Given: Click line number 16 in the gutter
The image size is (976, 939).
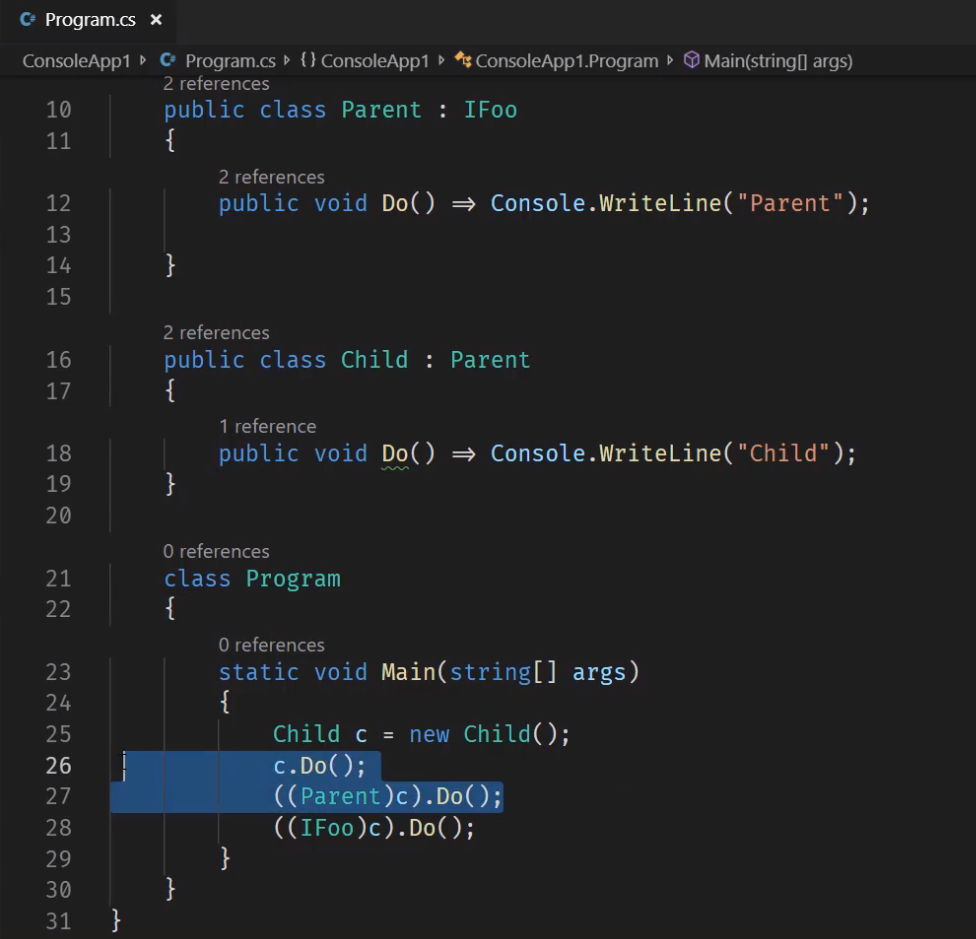Looking at the screenshot, I should (58, 360).
